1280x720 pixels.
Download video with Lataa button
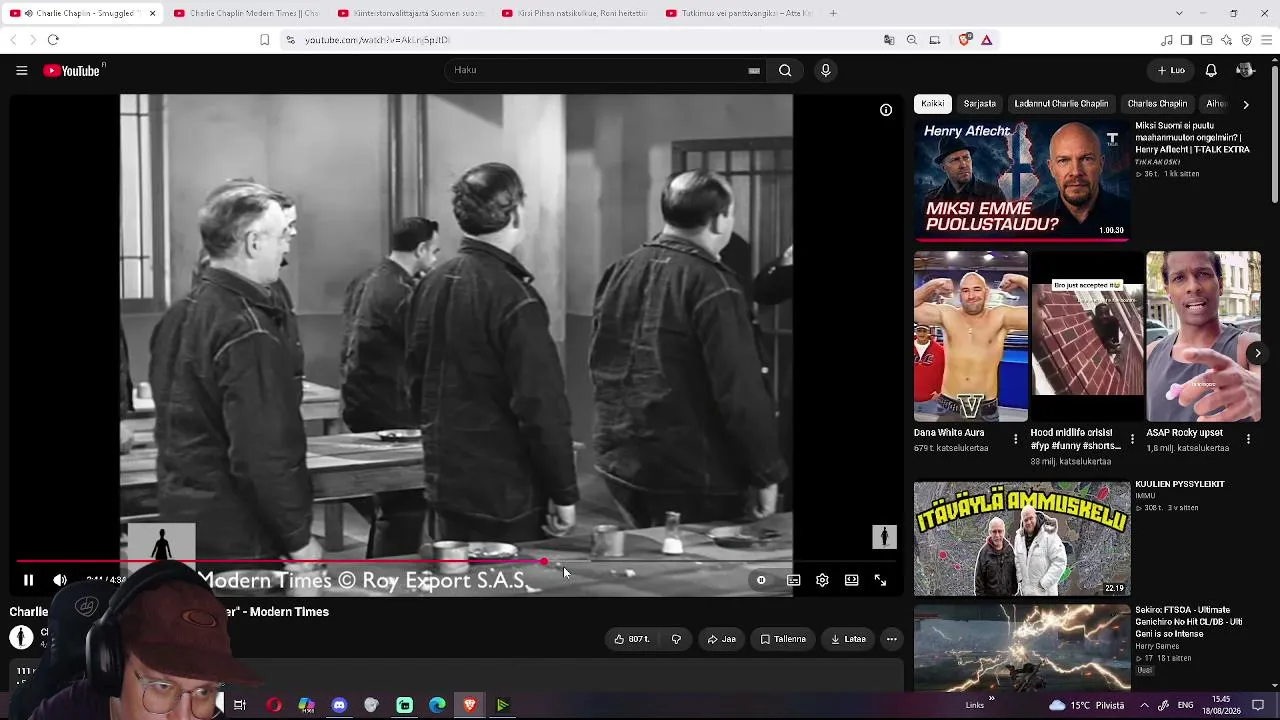(848, 639)
